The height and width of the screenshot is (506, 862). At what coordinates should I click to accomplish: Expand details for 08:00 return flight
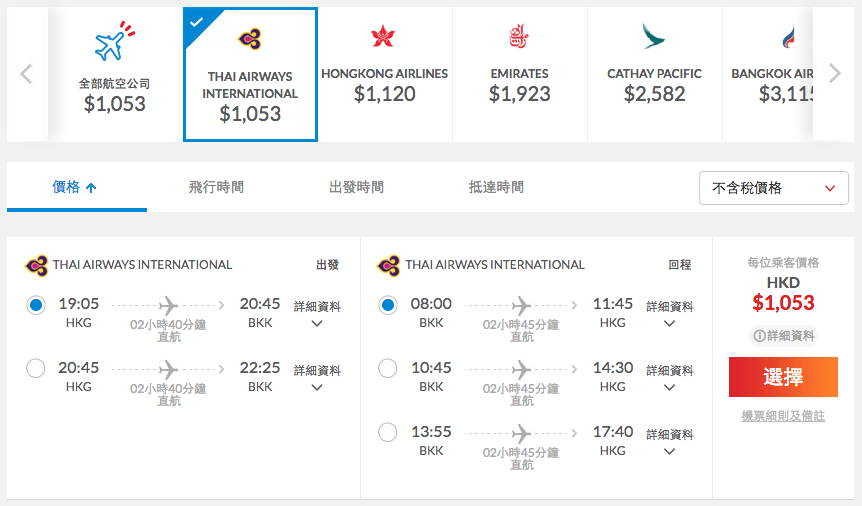coord(669,314)
